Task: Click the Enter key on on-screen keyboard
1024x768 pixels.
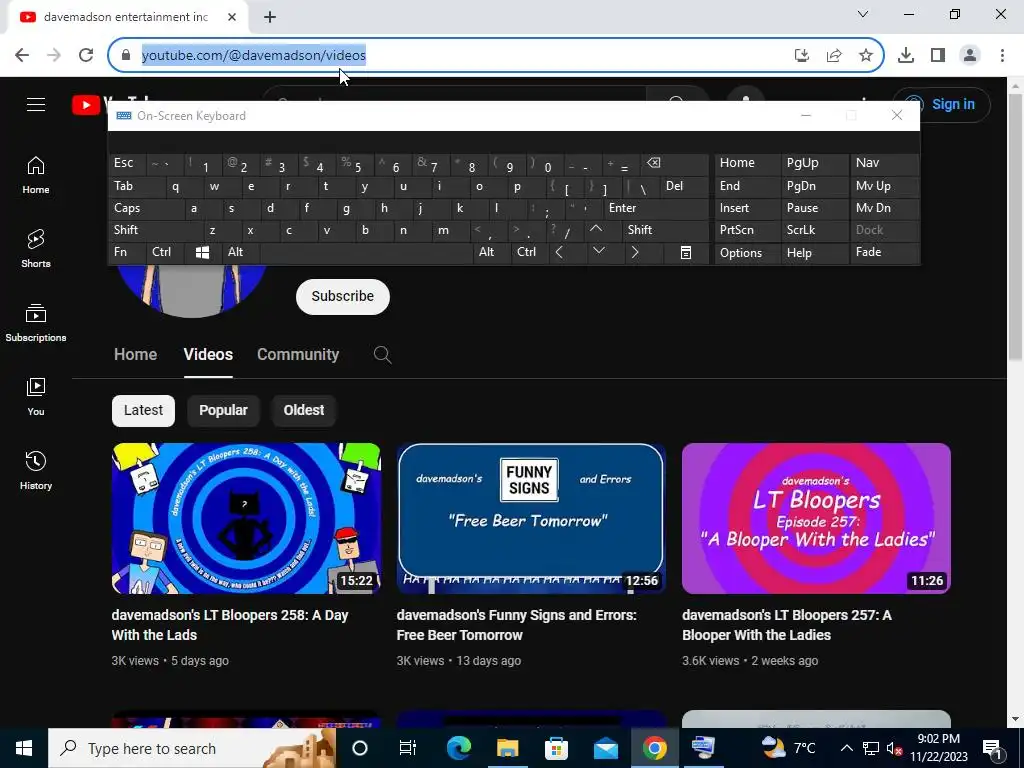Action: pos(656,208)
